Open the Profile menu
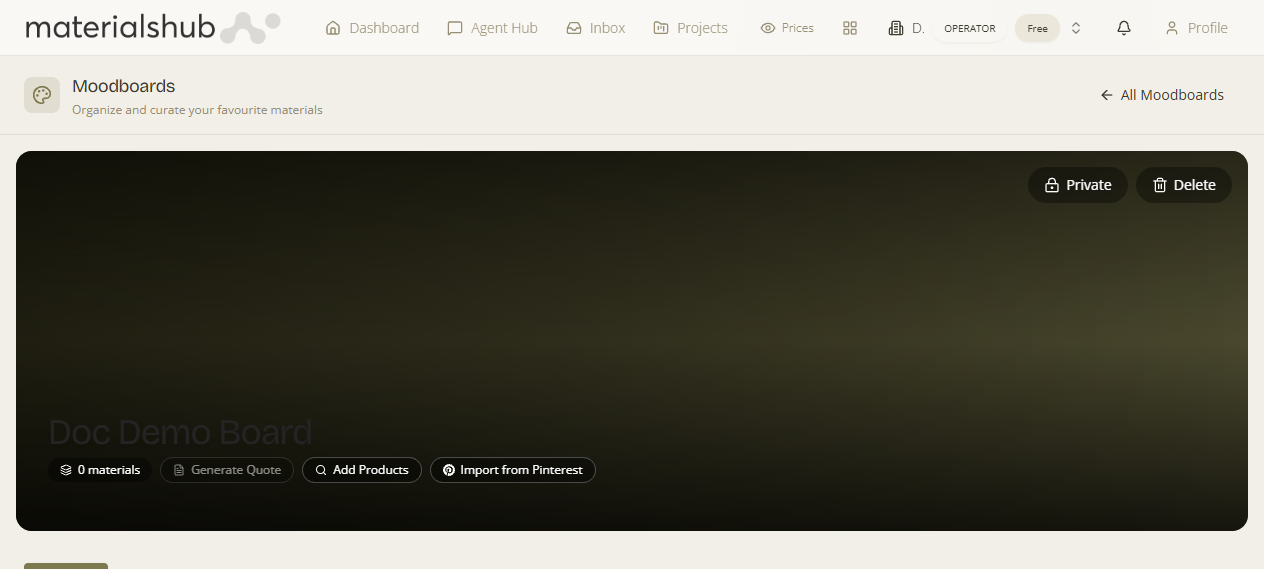The width and height of the screenshot is (1264, 569). [x=1197, y=28]
